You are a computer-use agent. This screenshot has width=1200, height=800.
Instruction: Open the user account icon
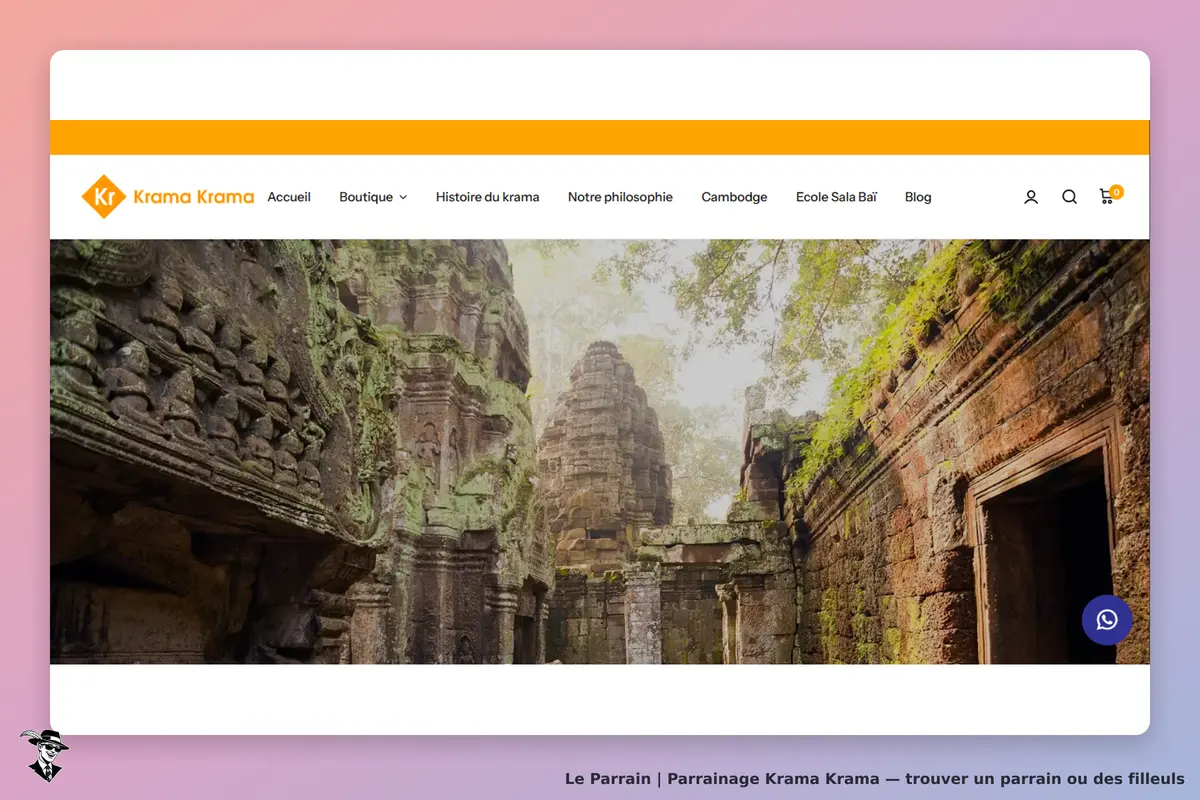tap(1031, 197)
